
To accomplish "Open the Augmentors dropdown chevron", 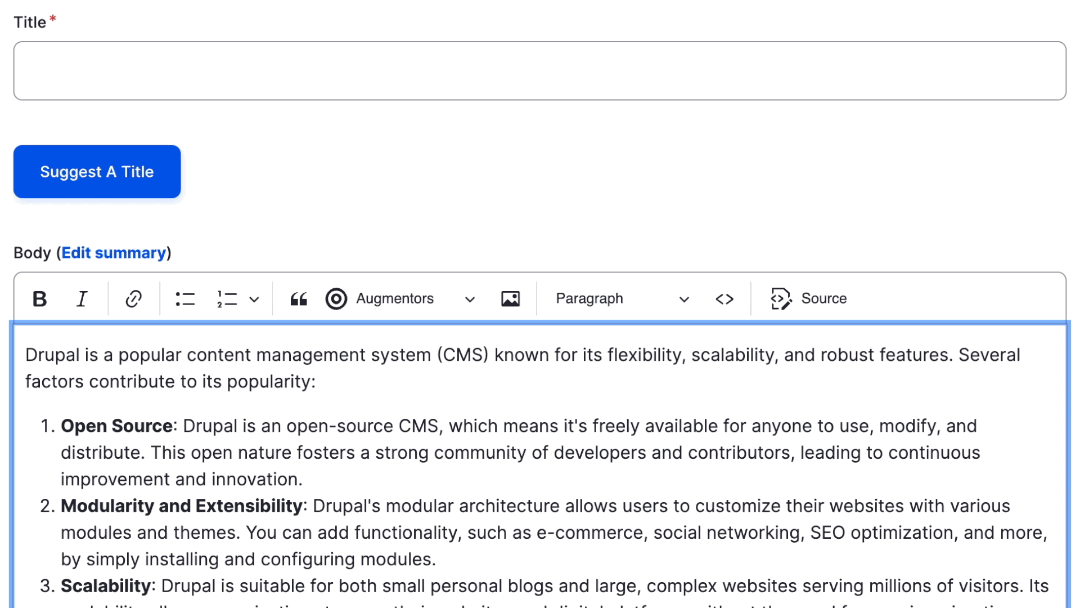I will point(470,299).
